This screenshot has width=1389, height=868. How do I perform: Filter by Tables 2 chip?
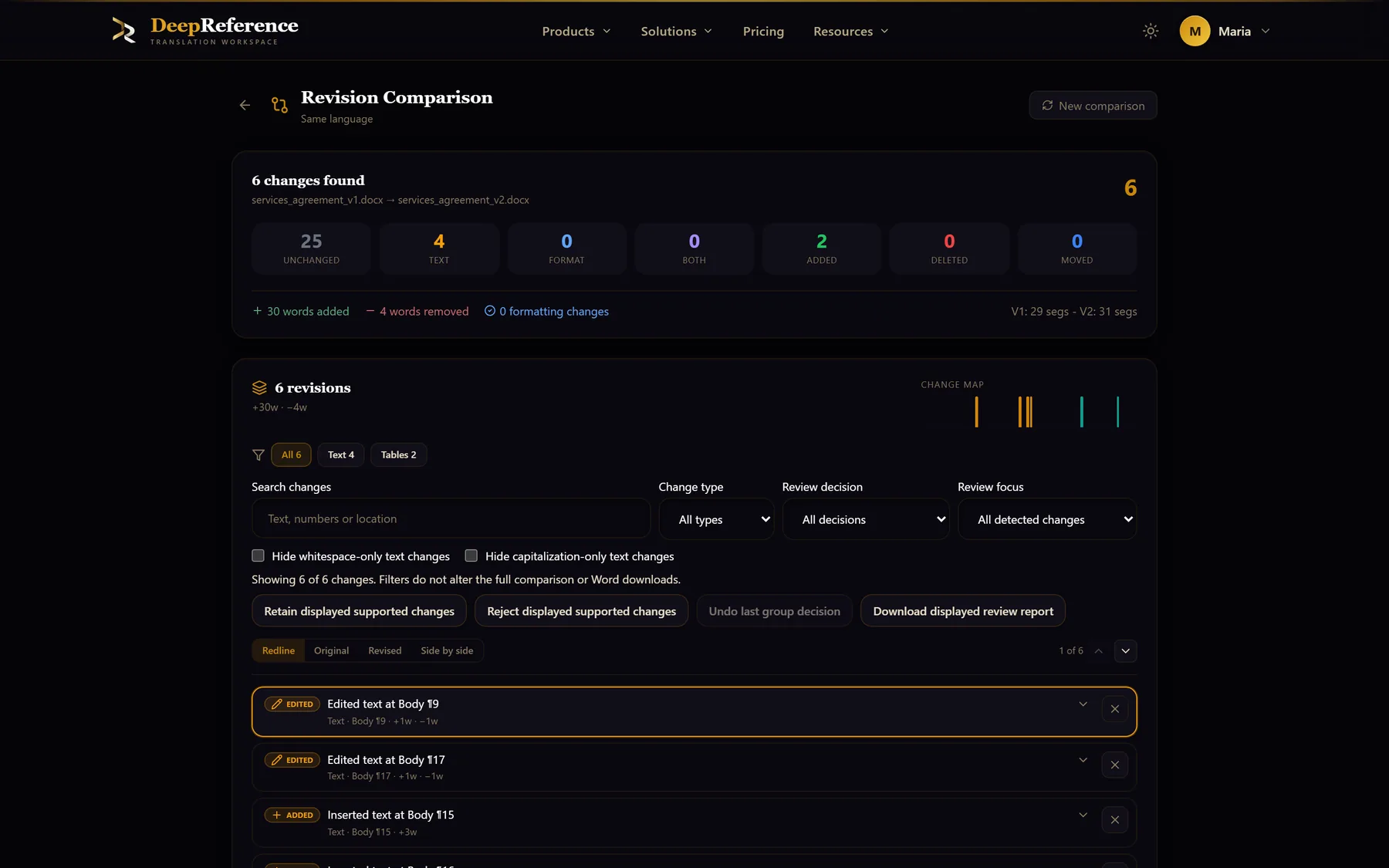click(398, 454)
